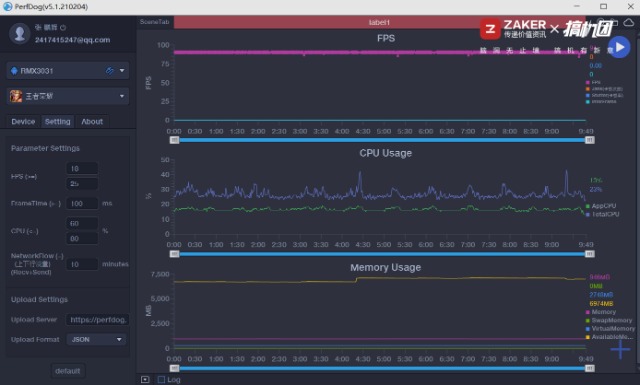Click the lower FPS threshold input showing 25
The width and height of the screenshot is (640, 385).
tap(82, 184)
